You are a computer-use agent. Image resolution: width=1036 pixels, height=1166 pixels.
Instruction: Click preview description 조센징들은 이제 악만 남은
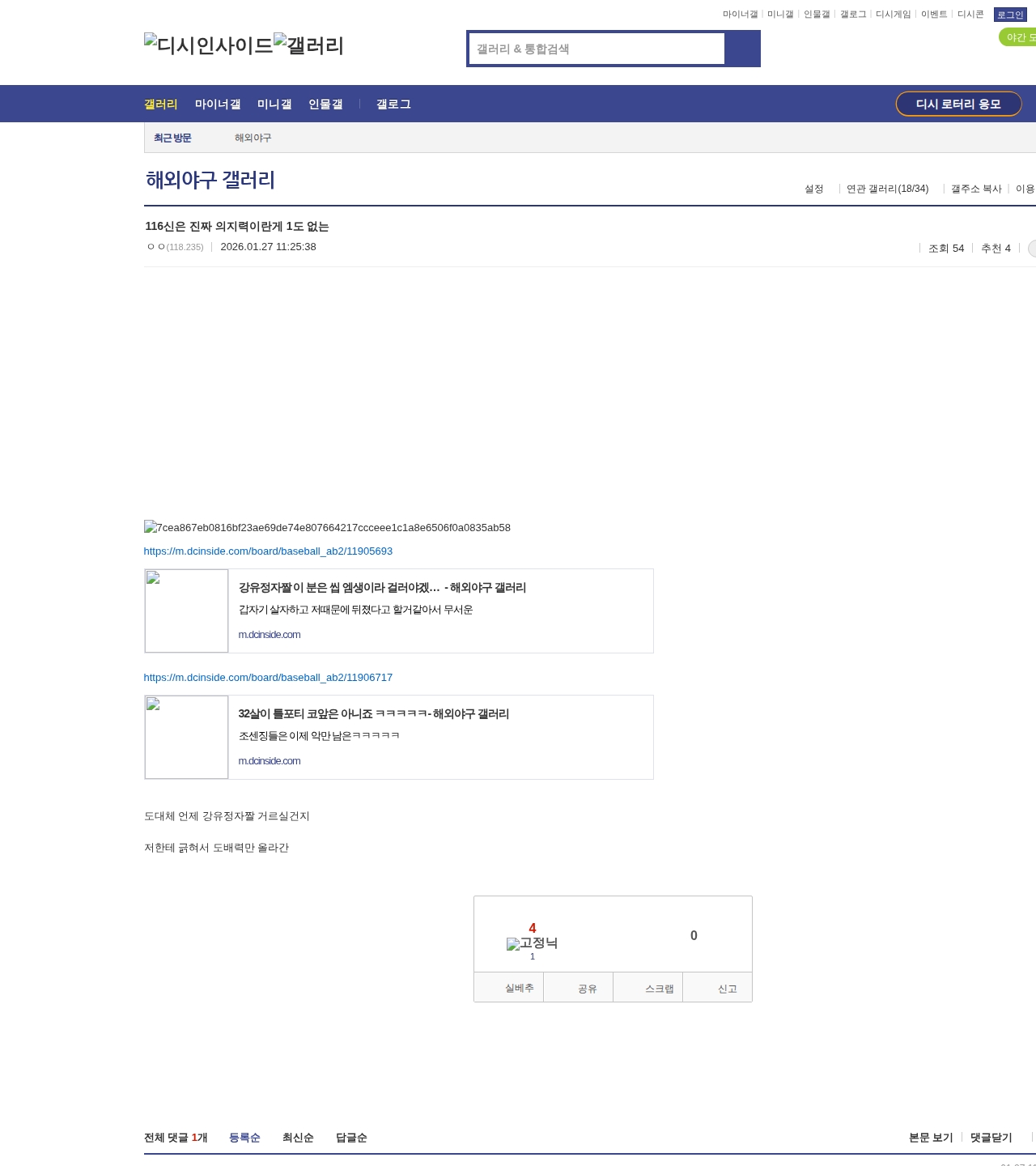[319, 736]
